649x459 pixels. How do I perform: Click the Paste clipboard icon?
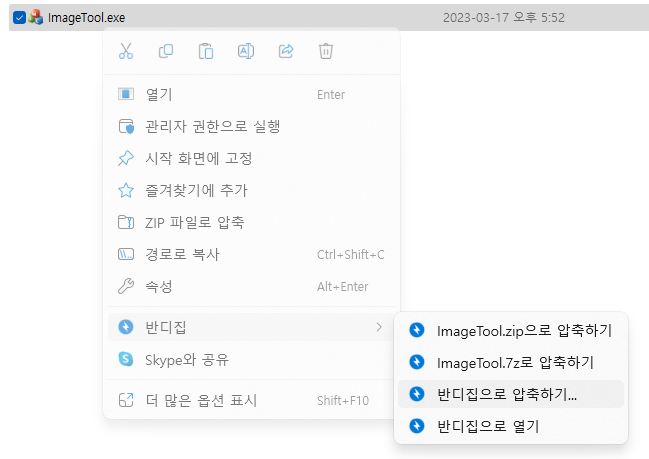click(206, 51)
